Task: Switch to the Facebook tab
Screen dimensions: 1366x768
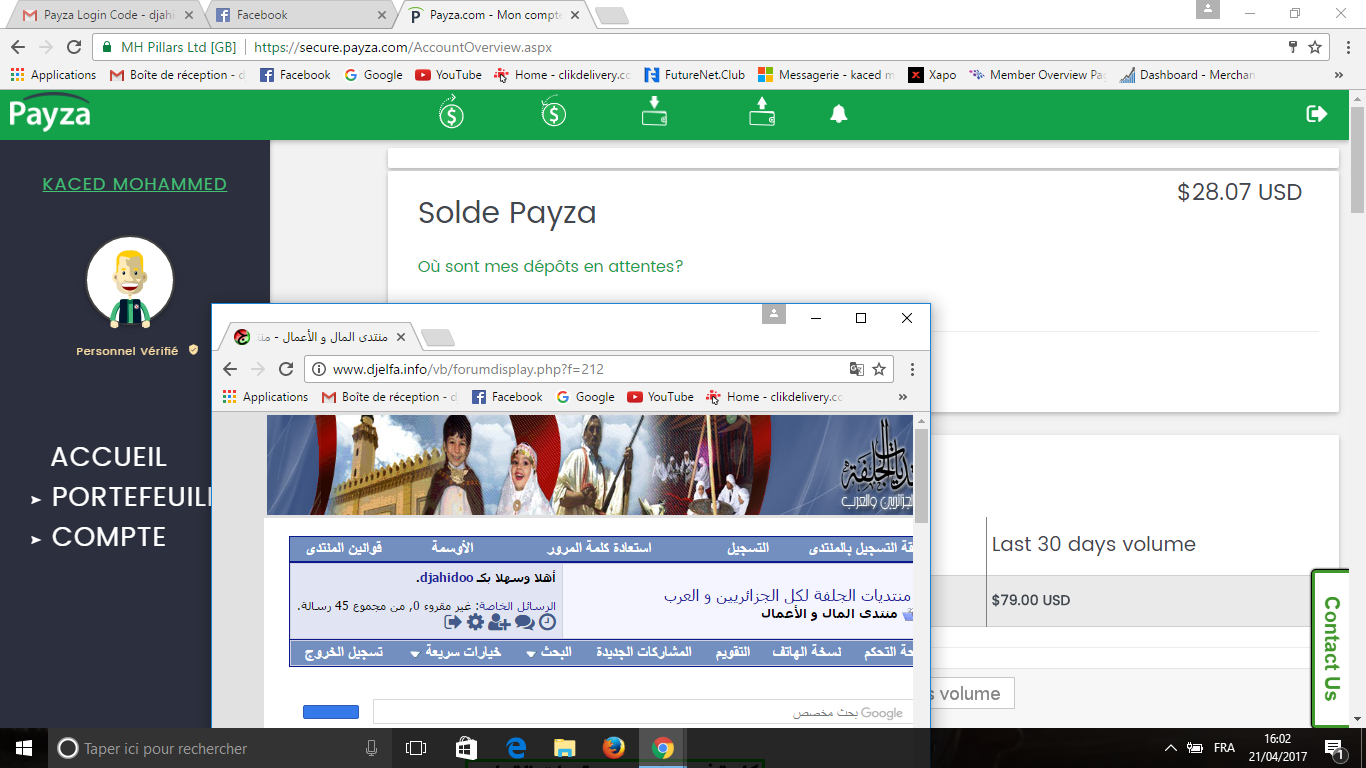Action: 300,15
